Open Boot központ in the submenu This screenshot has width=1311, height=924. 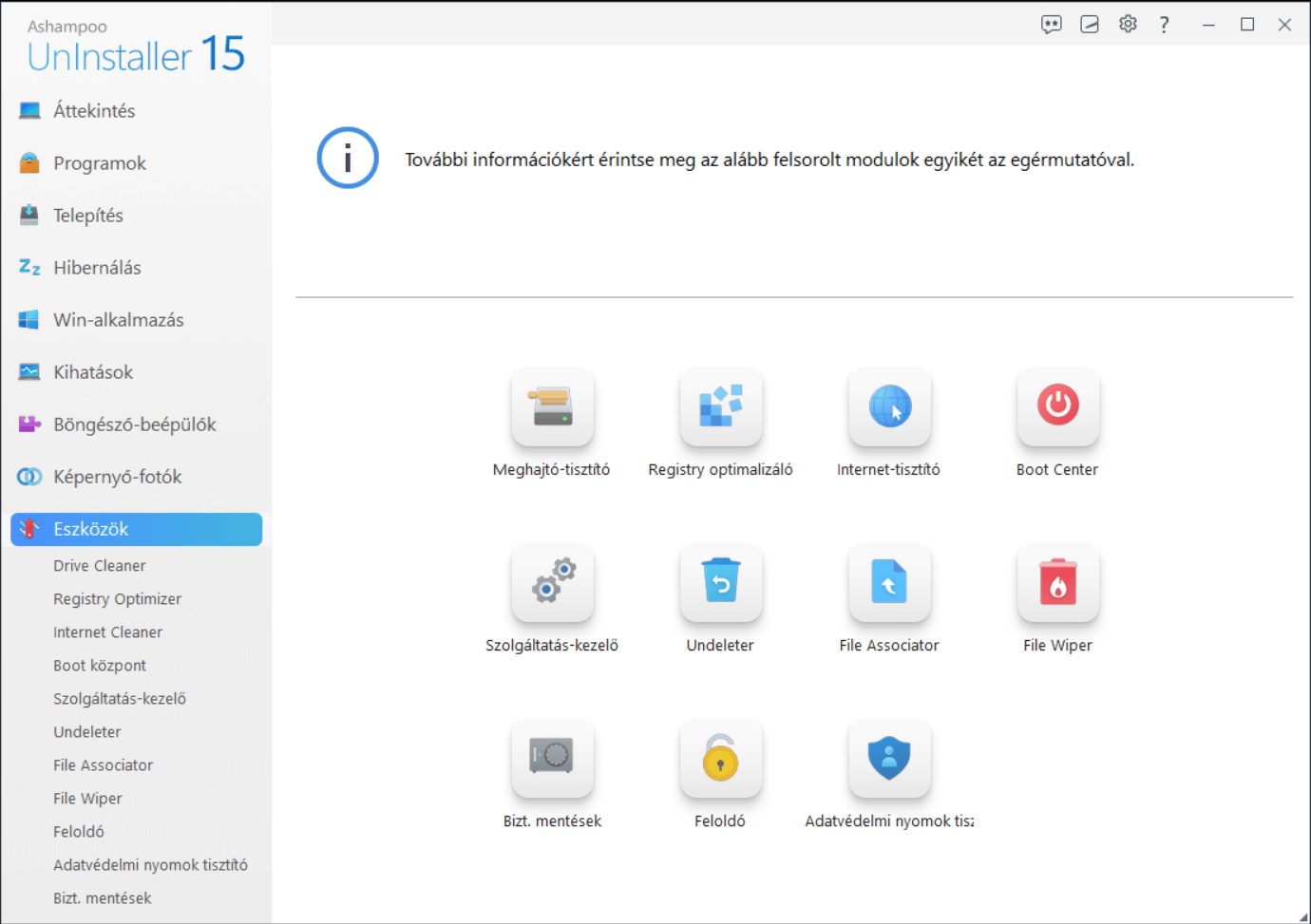pyautogui.click(x=99, y=666)
